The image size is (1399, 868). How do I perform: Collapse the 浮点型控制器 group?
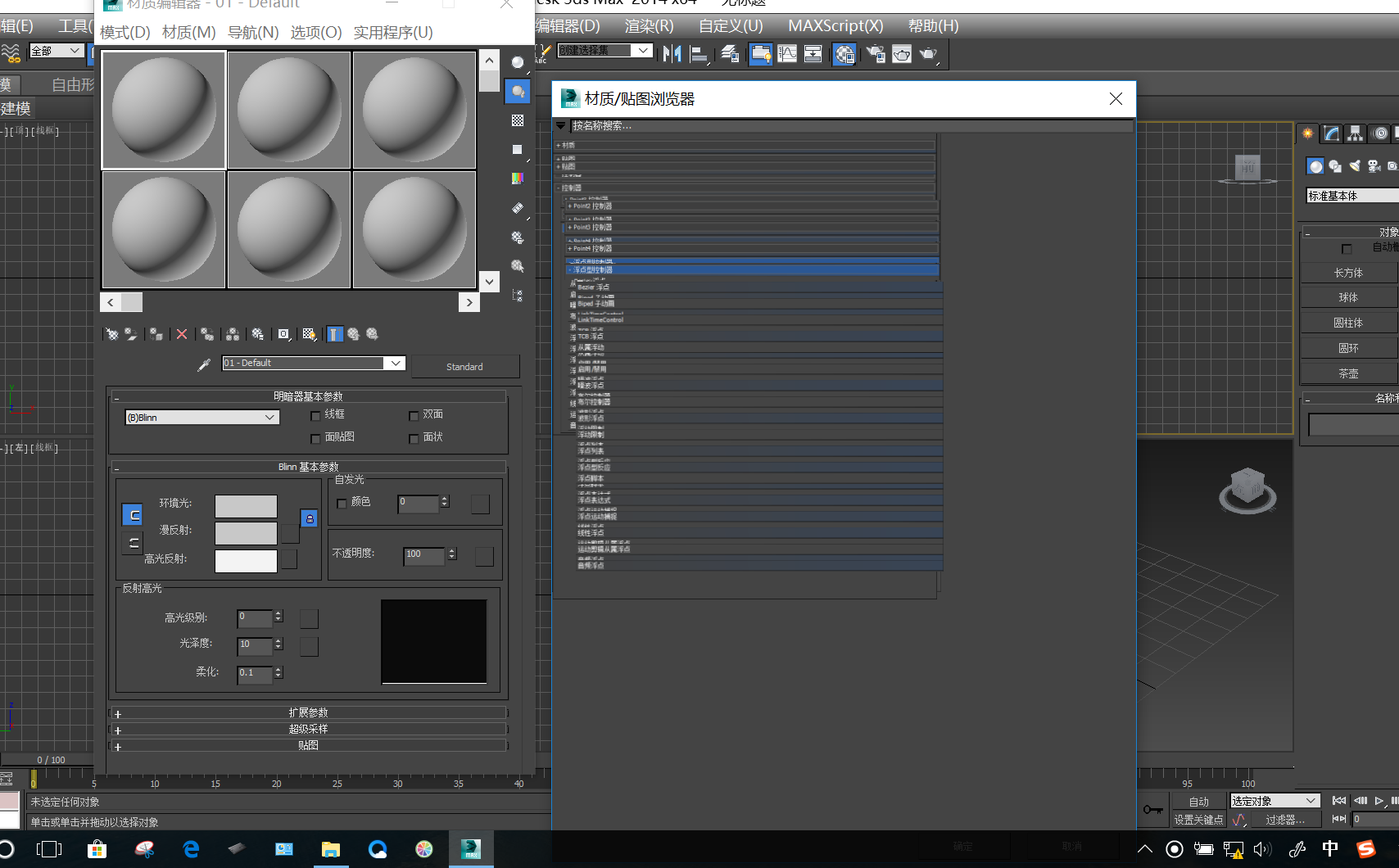coord(751,269)
